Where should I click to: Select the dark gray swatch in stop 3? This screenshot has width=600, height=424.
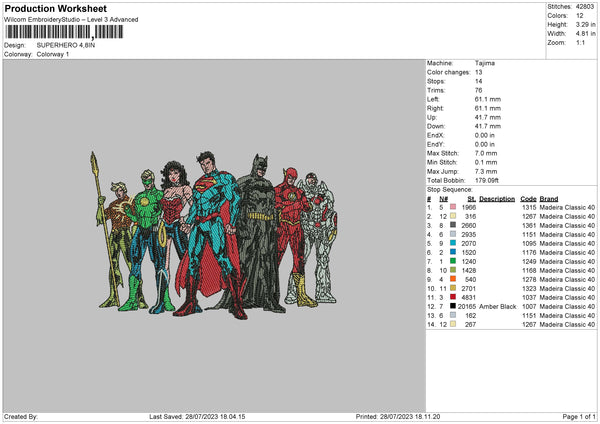tap(453, 226)
